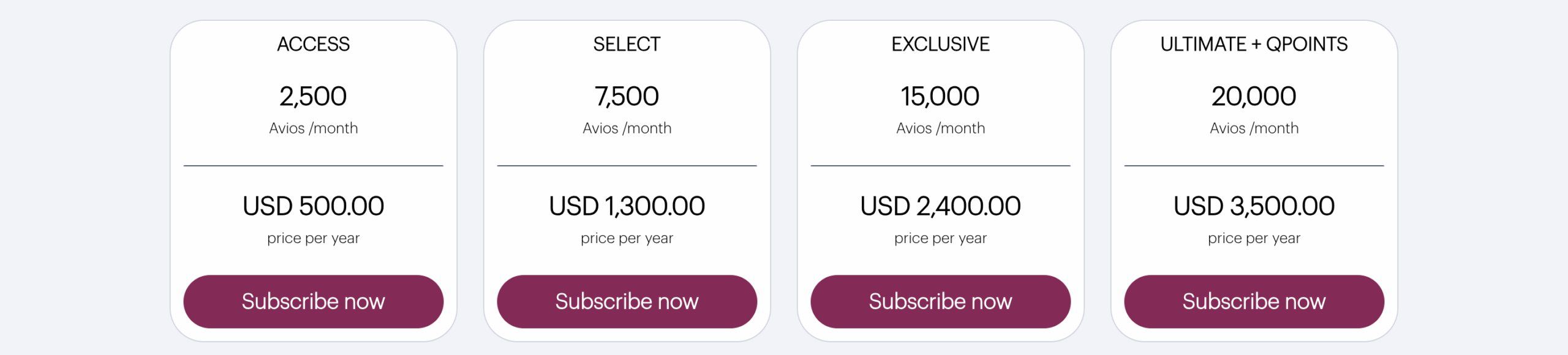The image size is (1568, 355).
Task: Subscribe to the ULTIMATE + QPOINTS plan
Action: (x=1254, y=301)
